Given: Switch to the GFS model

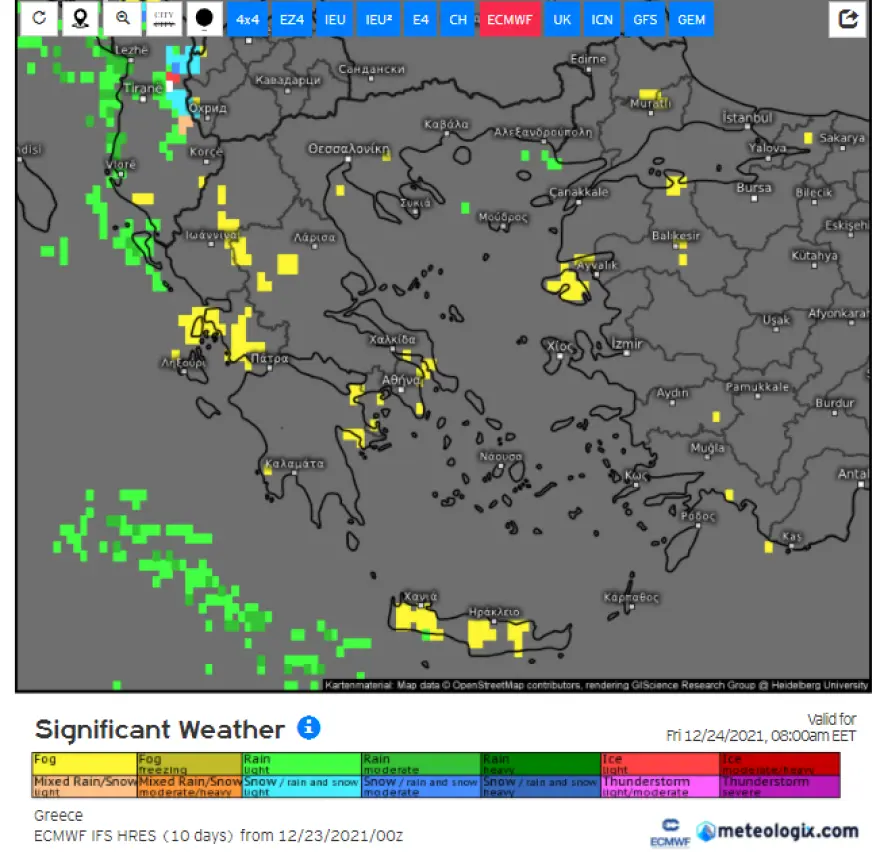Looking at the screenshot, I should pyautogui.click(x=645, y=20).
